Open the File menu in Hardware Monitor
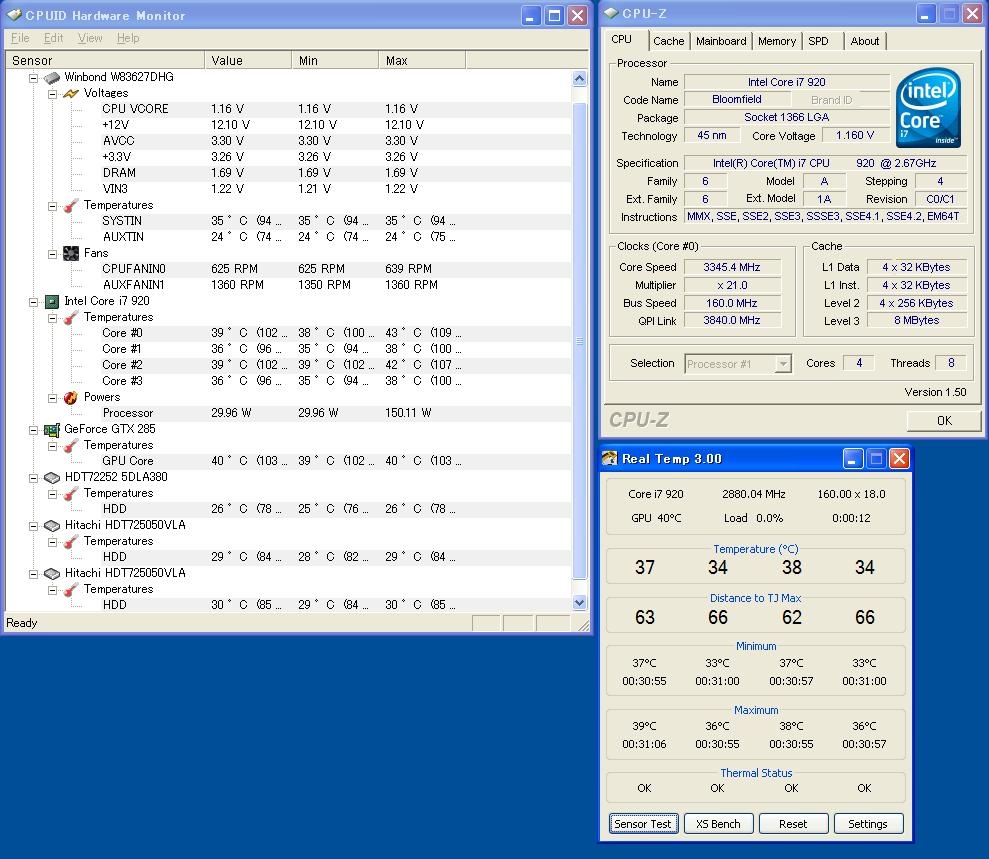This screenshot has height=859, width=989. [x=20, y=38]
